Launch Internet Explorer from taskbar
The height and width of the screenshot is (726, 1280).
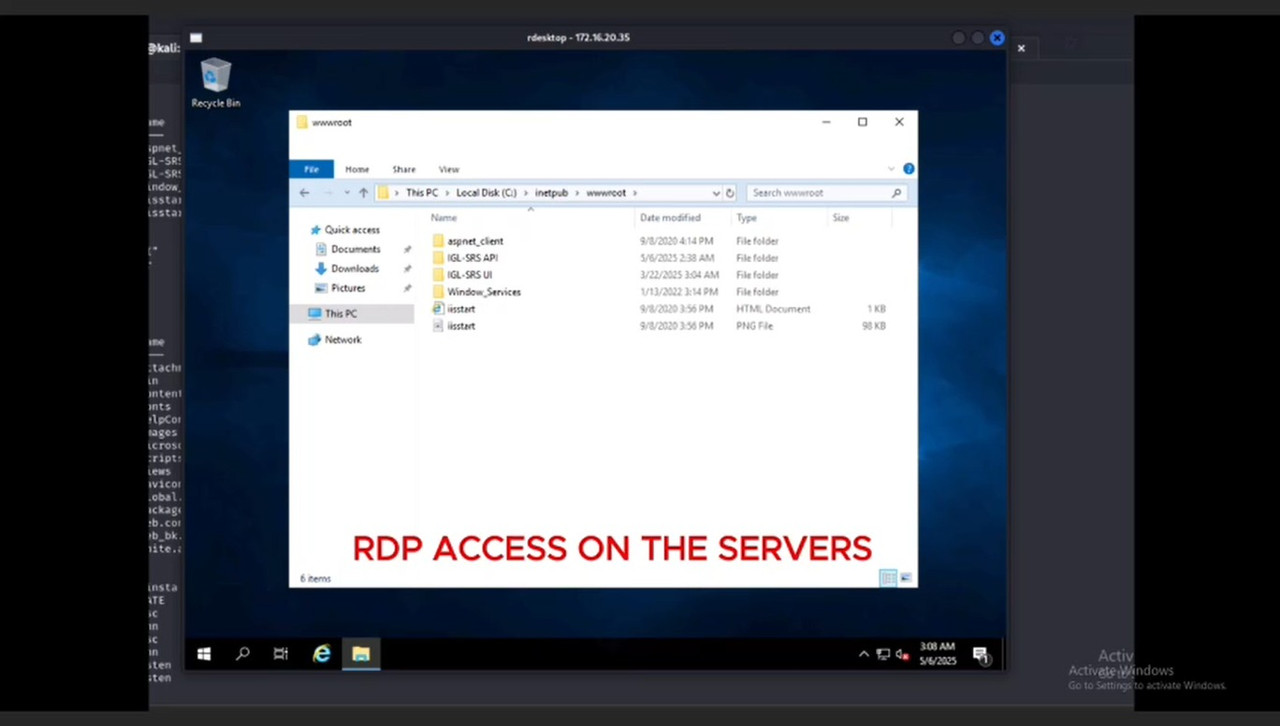click(x=321, y=654)
